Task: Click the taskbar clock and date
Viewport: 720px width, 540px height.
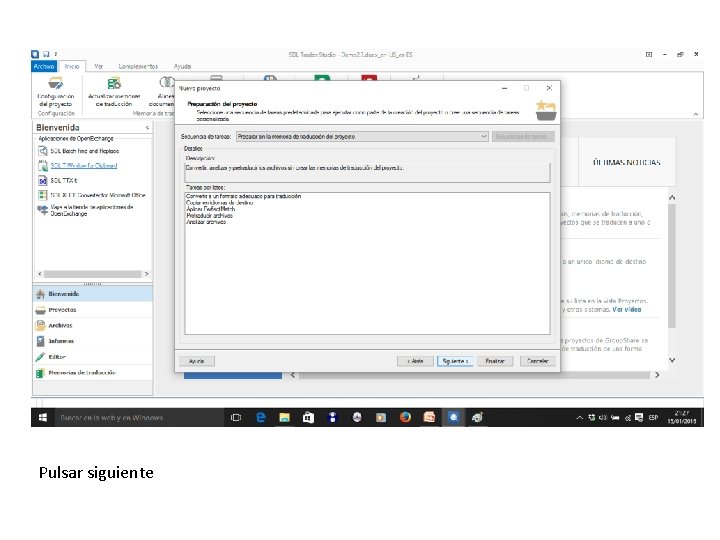Action: (681, 417)
